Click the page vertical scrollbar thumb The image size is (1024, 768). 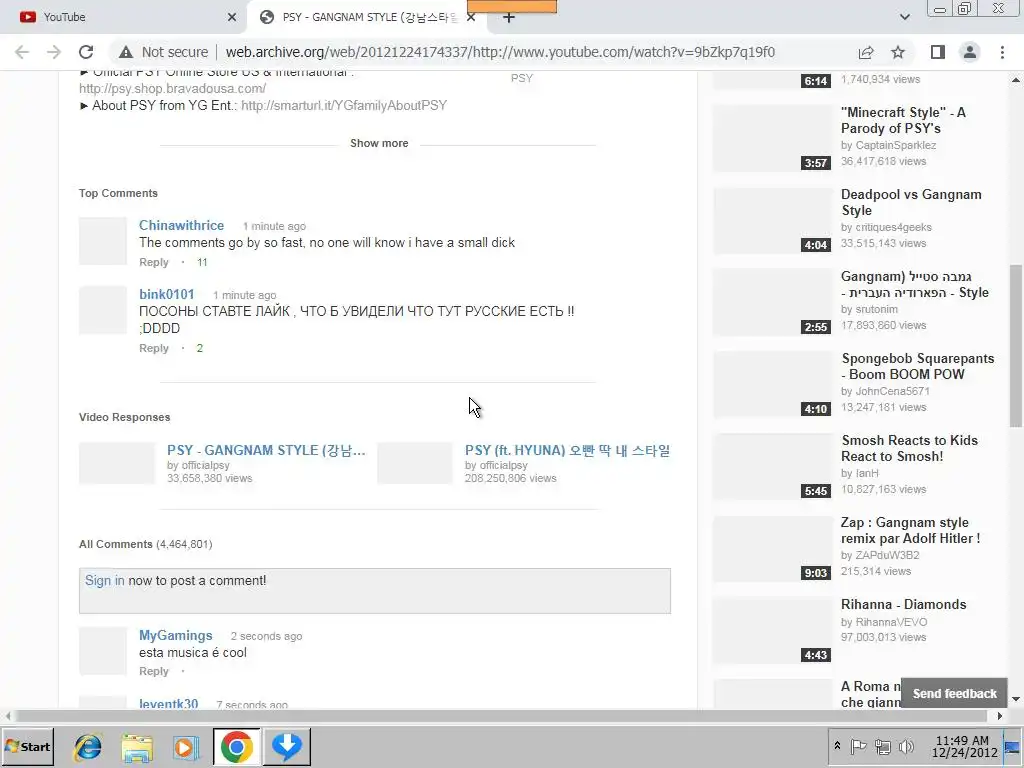point(1016,346)
